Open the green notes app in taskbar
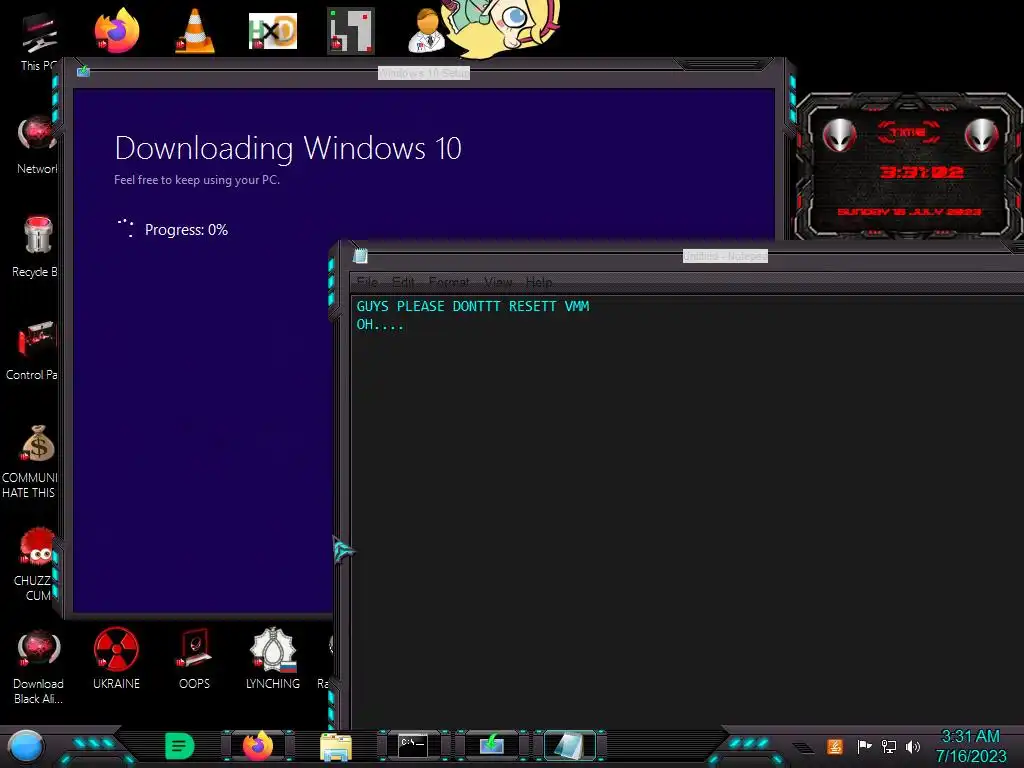This screenshot has height=768, width=1024. tap(180, 746)
